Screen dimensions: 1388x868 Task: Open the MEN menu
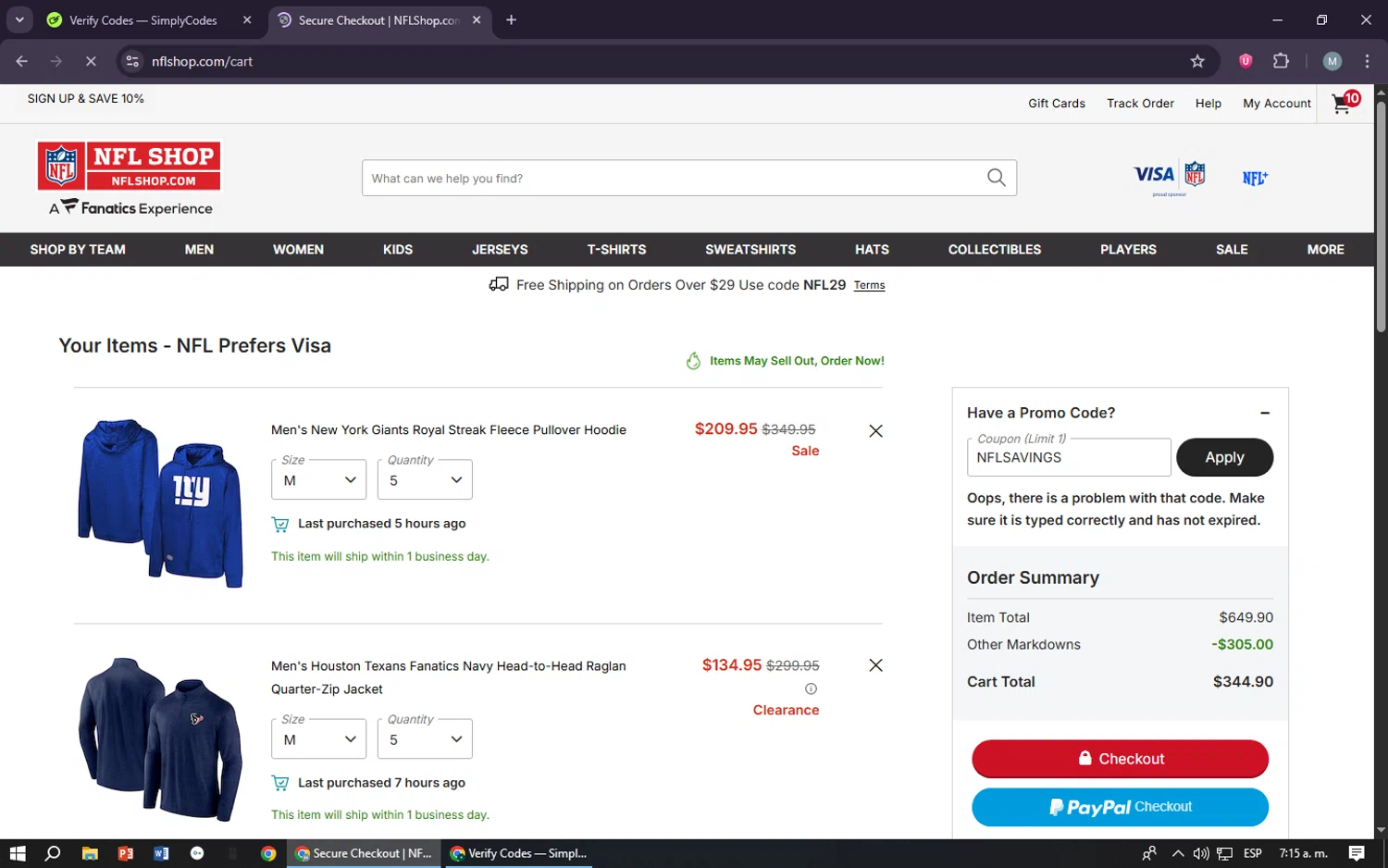[x=199, y=249]
